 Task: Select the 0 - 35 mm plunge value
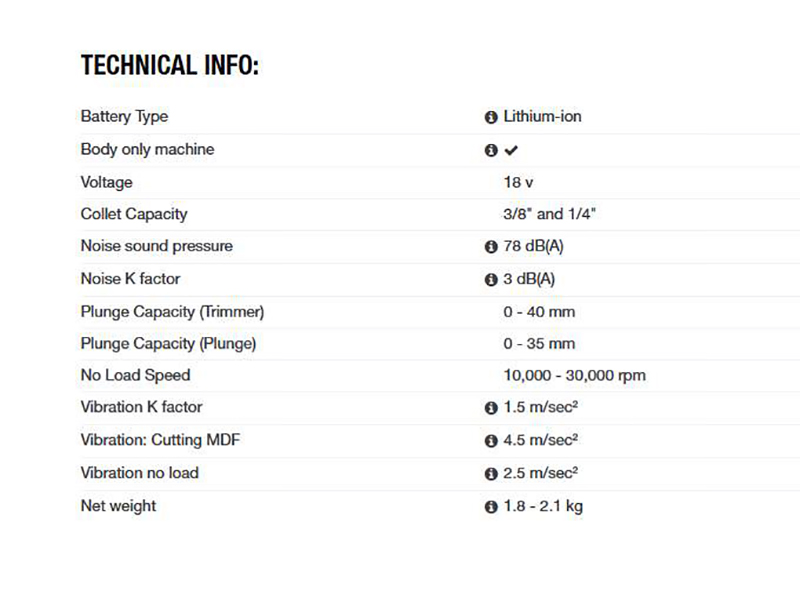point(539,343)
